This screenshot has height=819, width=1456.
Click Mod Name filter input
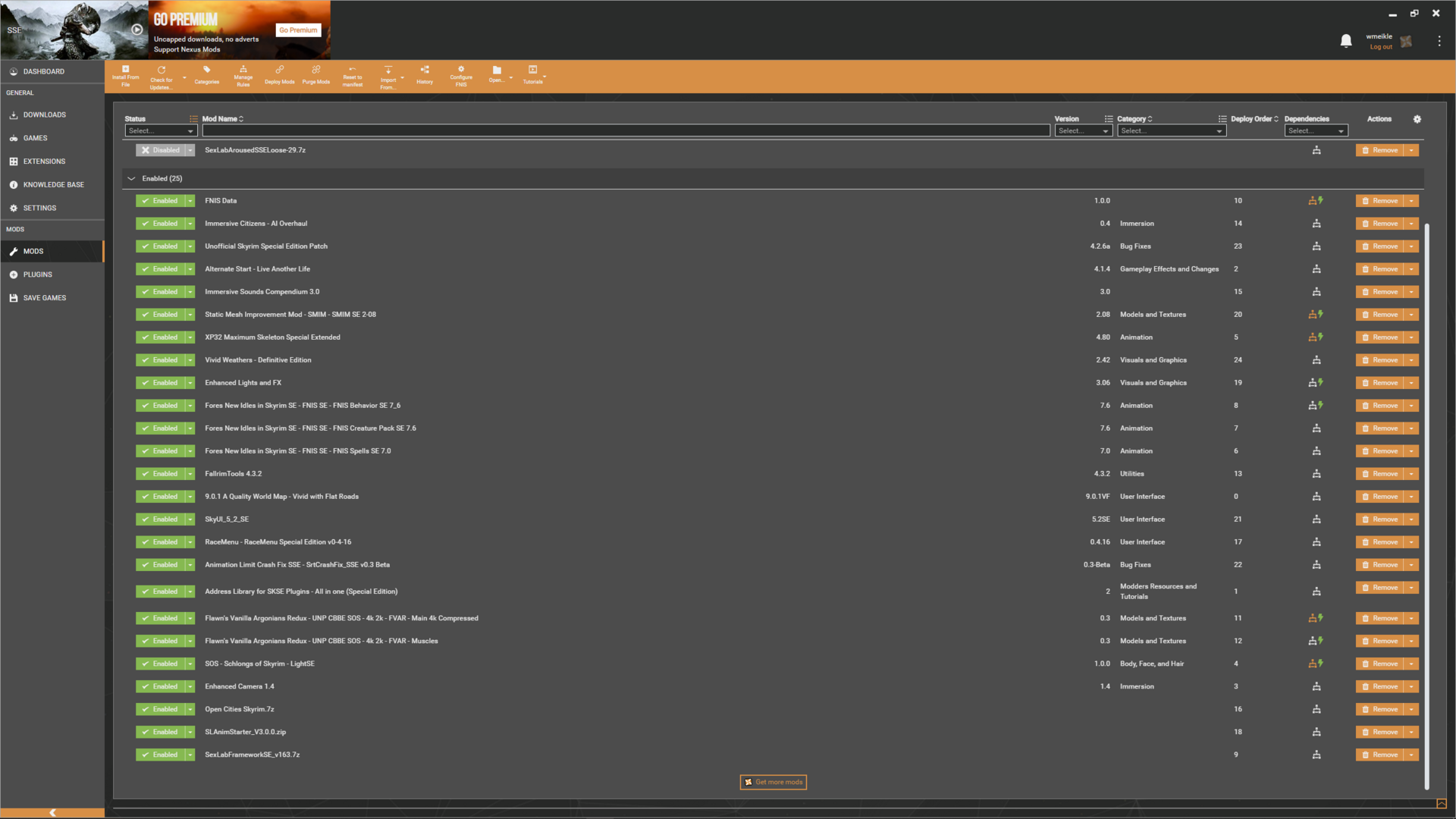pos(626,131)
